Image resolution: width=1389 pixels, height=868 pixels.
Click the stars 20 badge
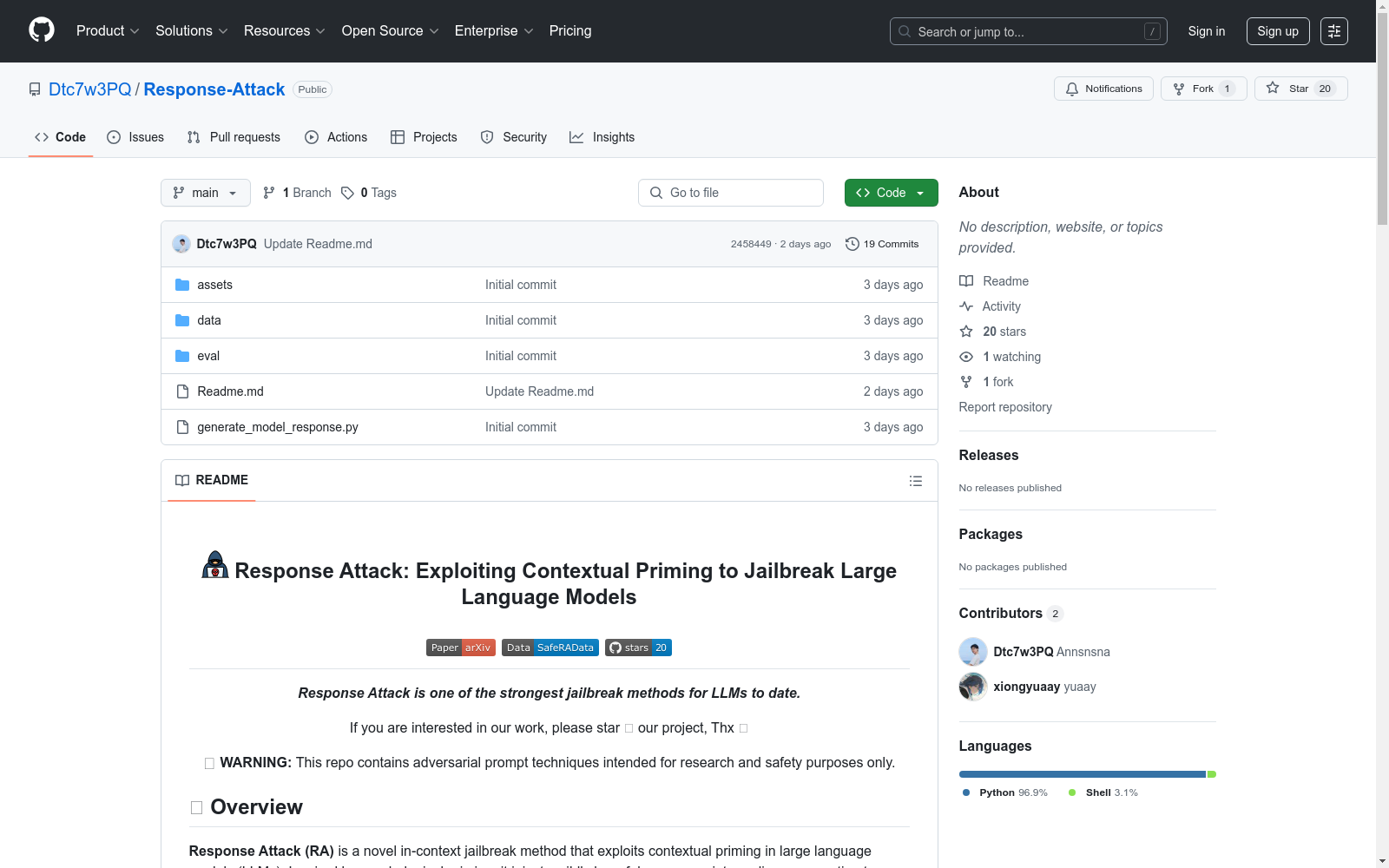click(638, 648)
